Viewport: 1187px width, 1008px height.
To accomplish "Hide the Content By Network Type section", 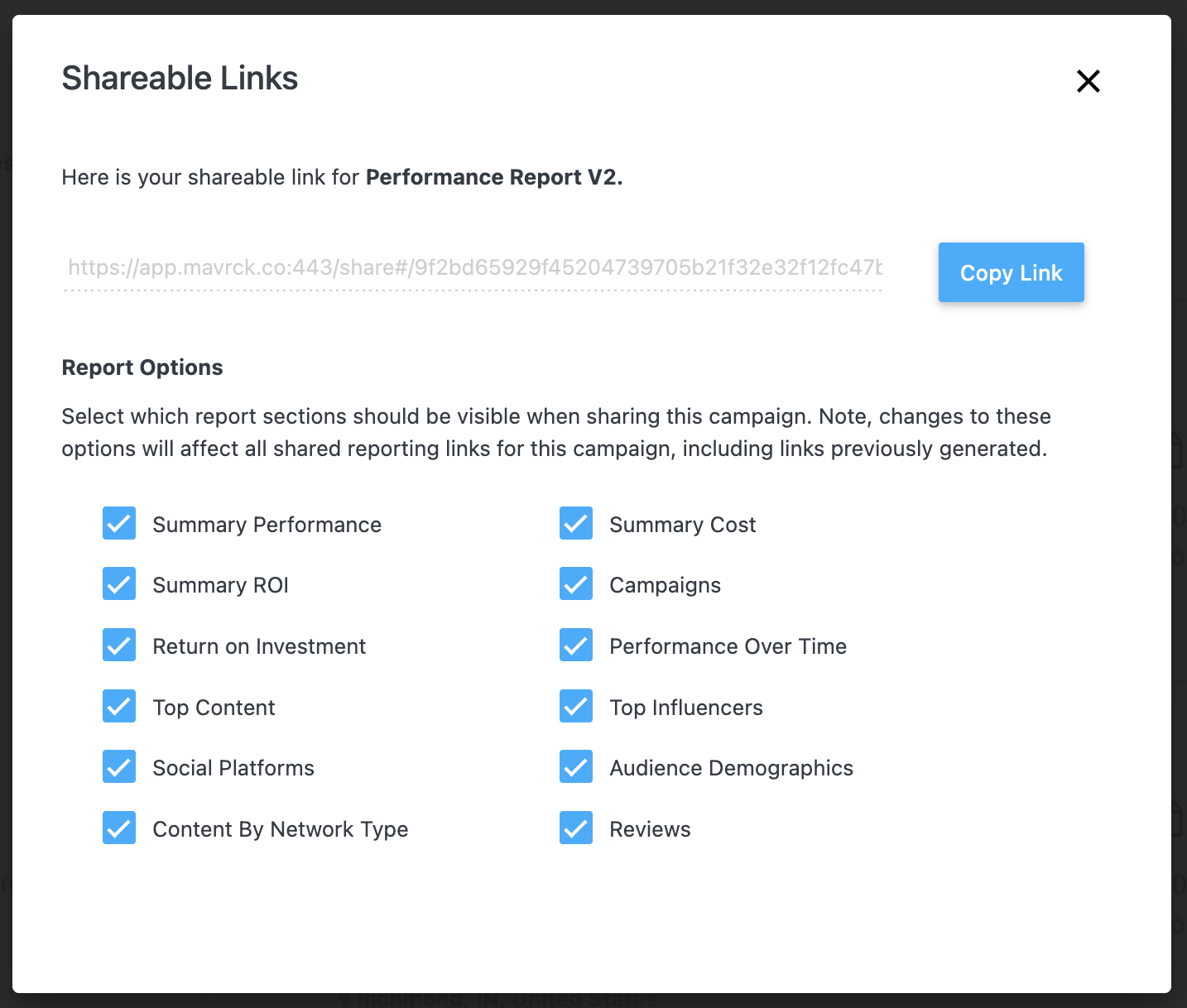I will [x=119, y=828].
